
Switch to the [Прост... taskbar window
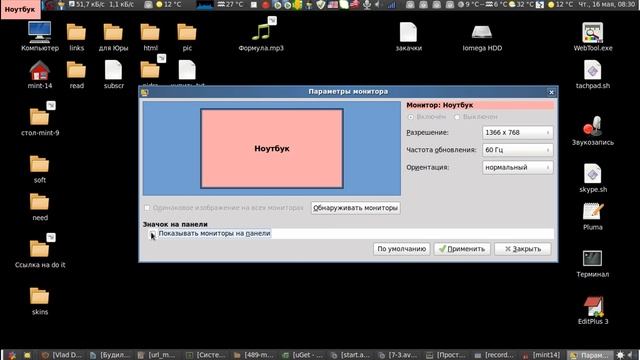446,355
